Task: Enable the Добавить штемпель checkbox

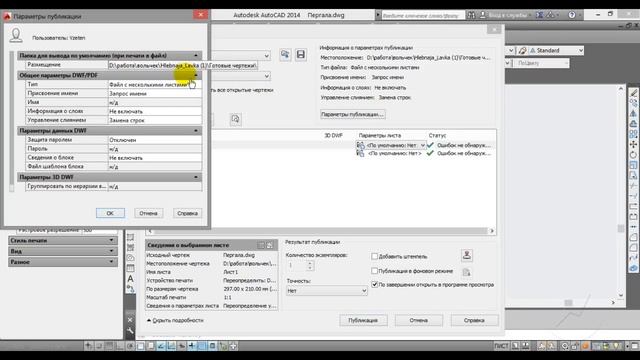Action: point(374,256)
